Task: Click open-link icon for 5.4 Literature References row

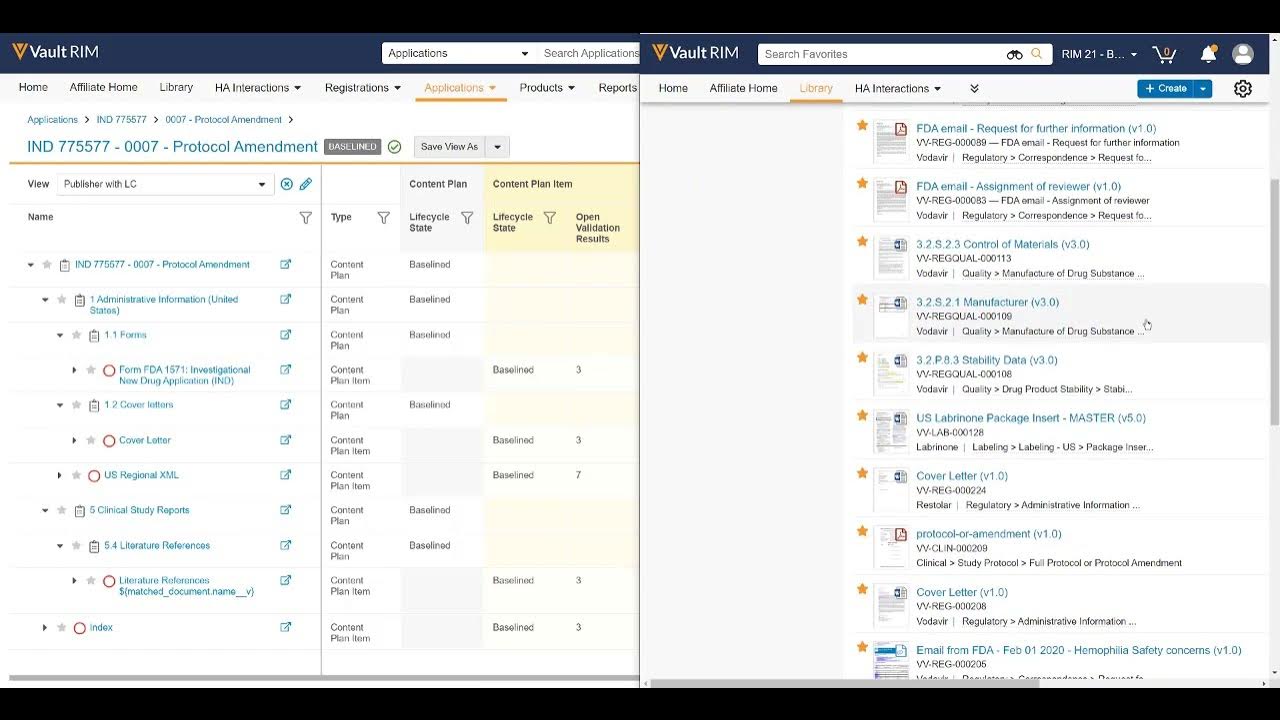Action: click(285, 545)
